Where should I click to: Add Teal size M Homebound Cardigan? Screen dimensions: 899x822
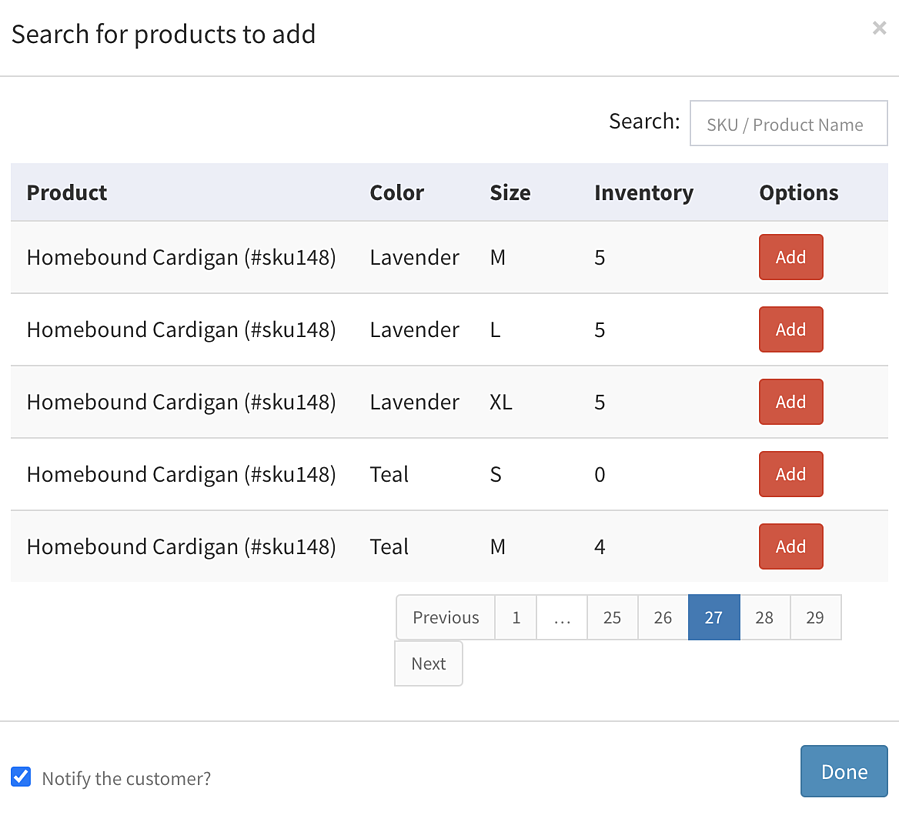coord(791,546)
